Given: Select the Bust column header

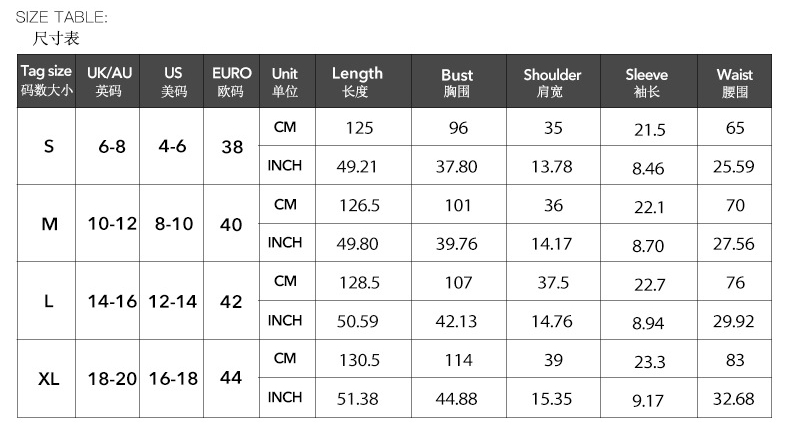Looking at the screenshot, I should (457, 82).
